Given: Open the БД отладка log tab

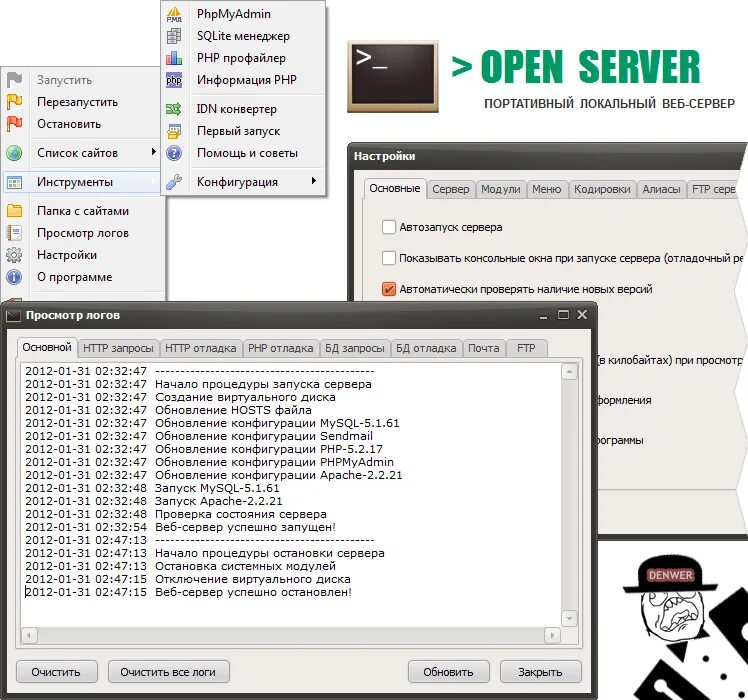Looking at the screenshot, I should click(x=426, y=348).
